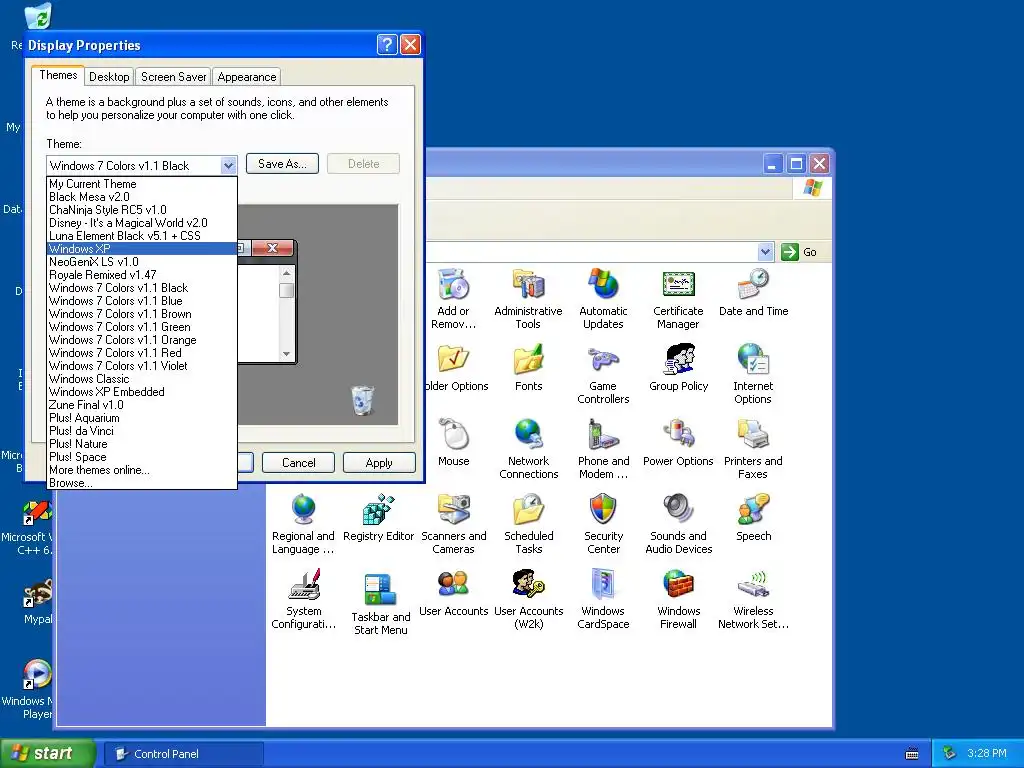Screen dimensions: 1024x768
Task: Switch to the Screen Saver tab
Action: [173, 76]
